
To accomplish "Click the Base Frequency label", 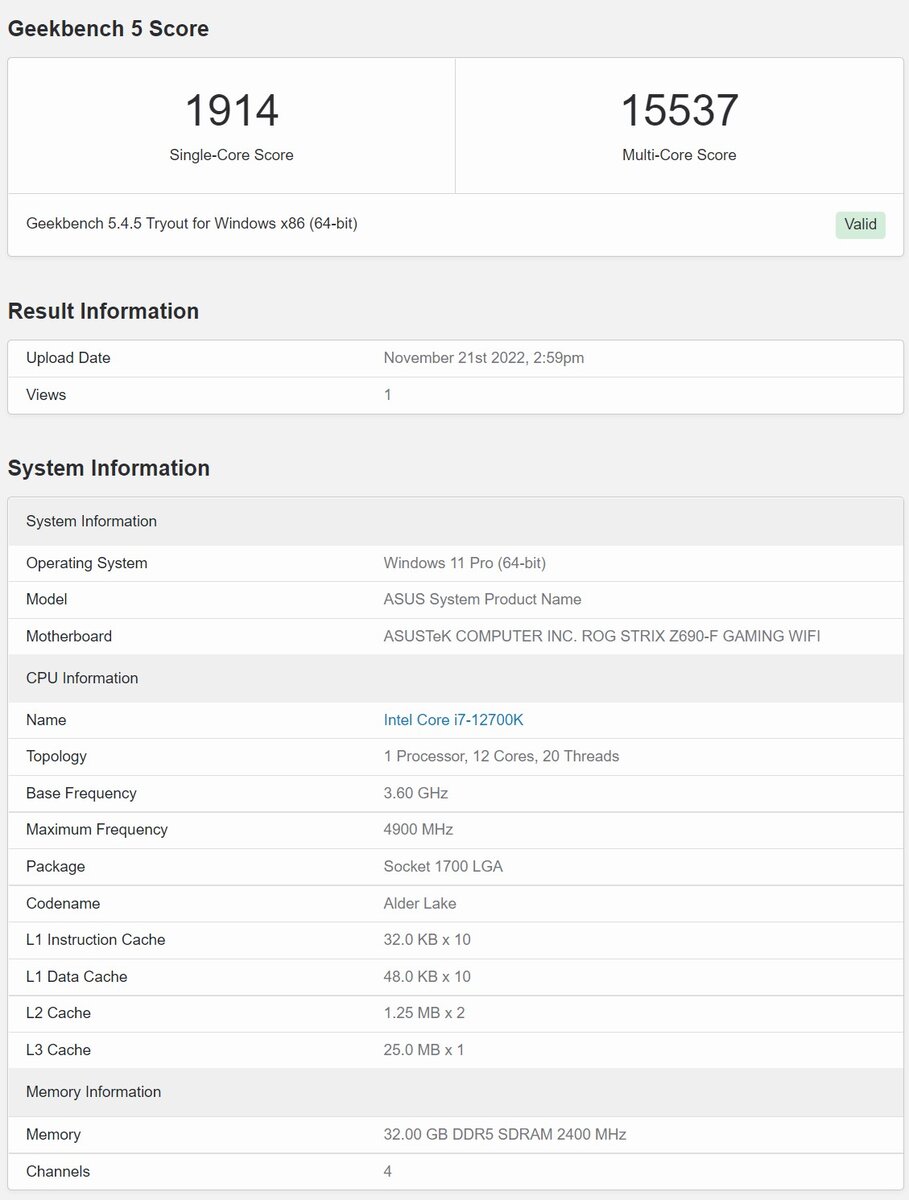I will tap(81, 793).
